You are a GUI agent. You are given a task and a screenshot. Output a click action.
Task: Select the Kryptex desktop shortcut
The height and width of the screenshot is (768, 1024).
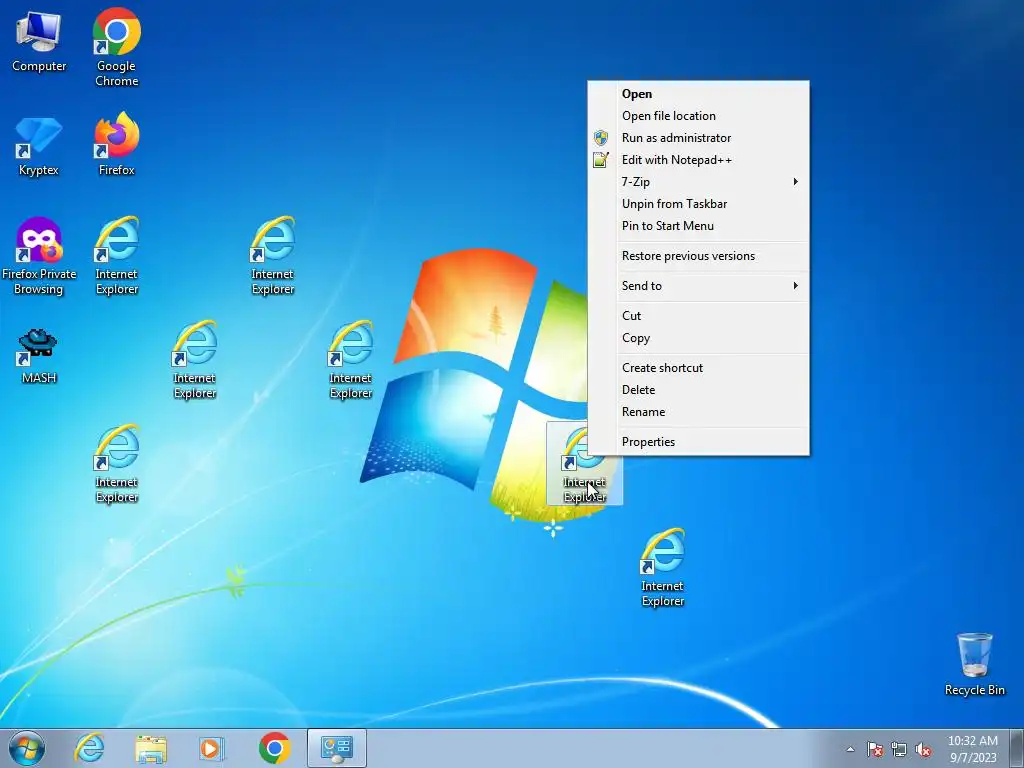[39, 146]
